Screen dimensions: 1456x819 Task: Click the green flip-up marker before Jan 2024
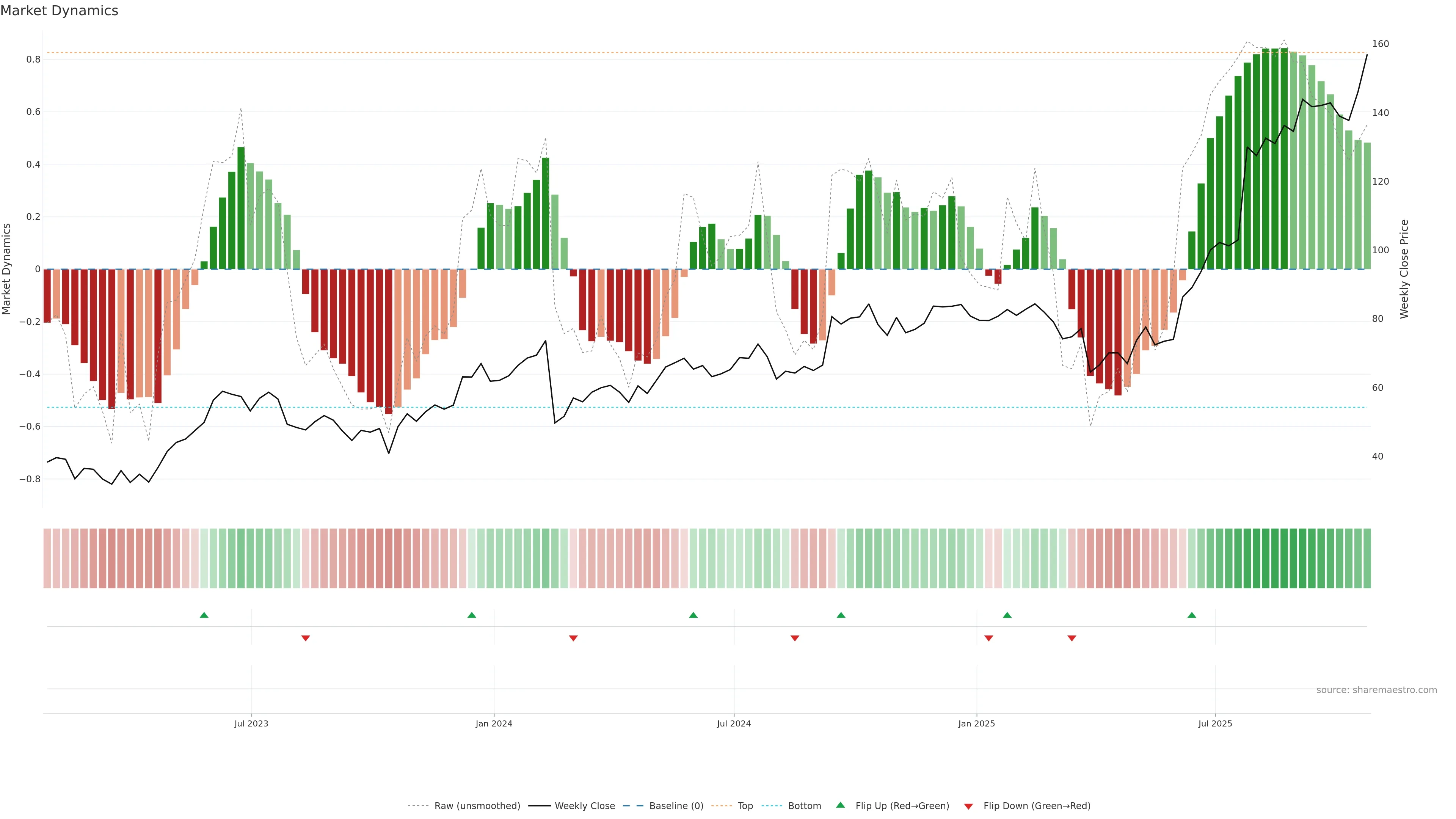click(472, 615)
